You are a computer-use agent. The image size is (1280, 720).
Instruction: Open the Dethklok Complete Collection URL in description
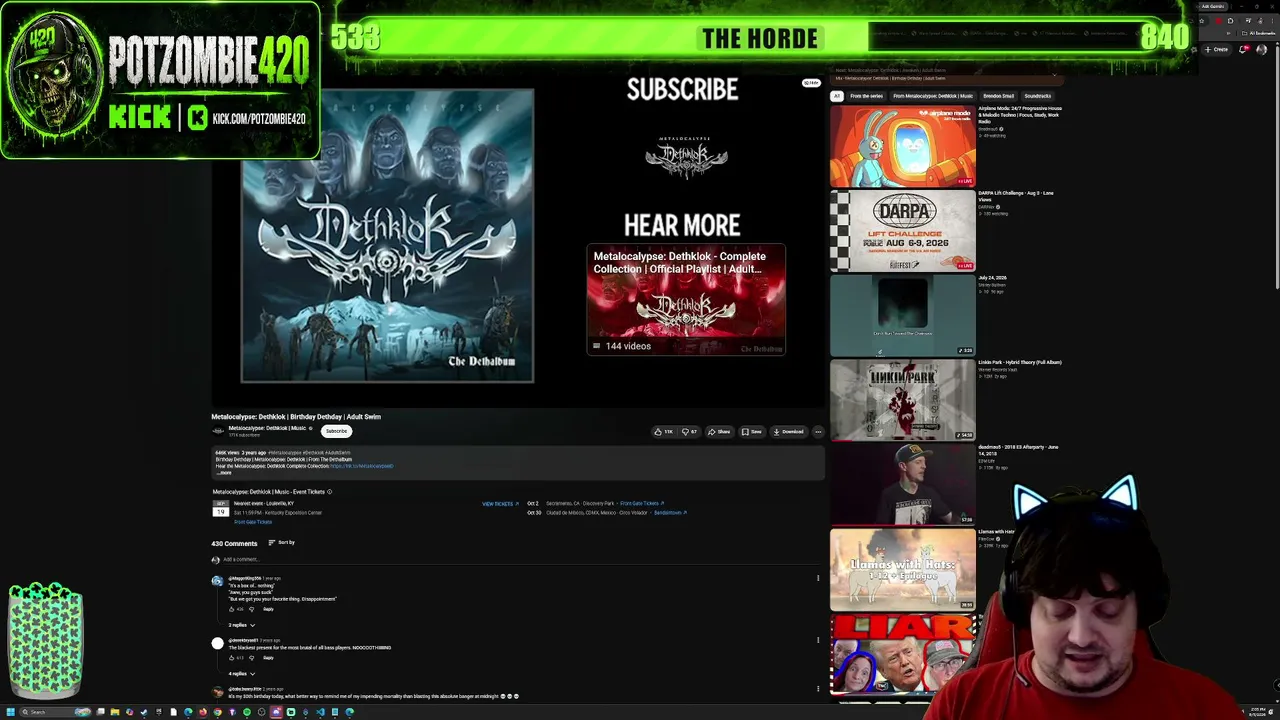[361, 466]
